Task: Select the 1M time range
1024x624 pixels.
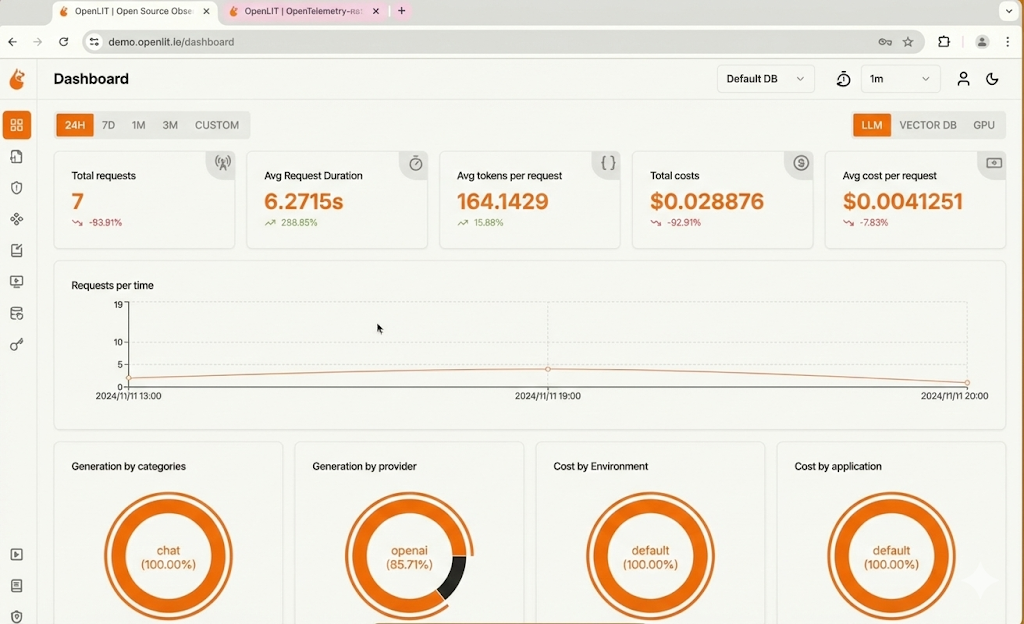Action: click(138, 125)
